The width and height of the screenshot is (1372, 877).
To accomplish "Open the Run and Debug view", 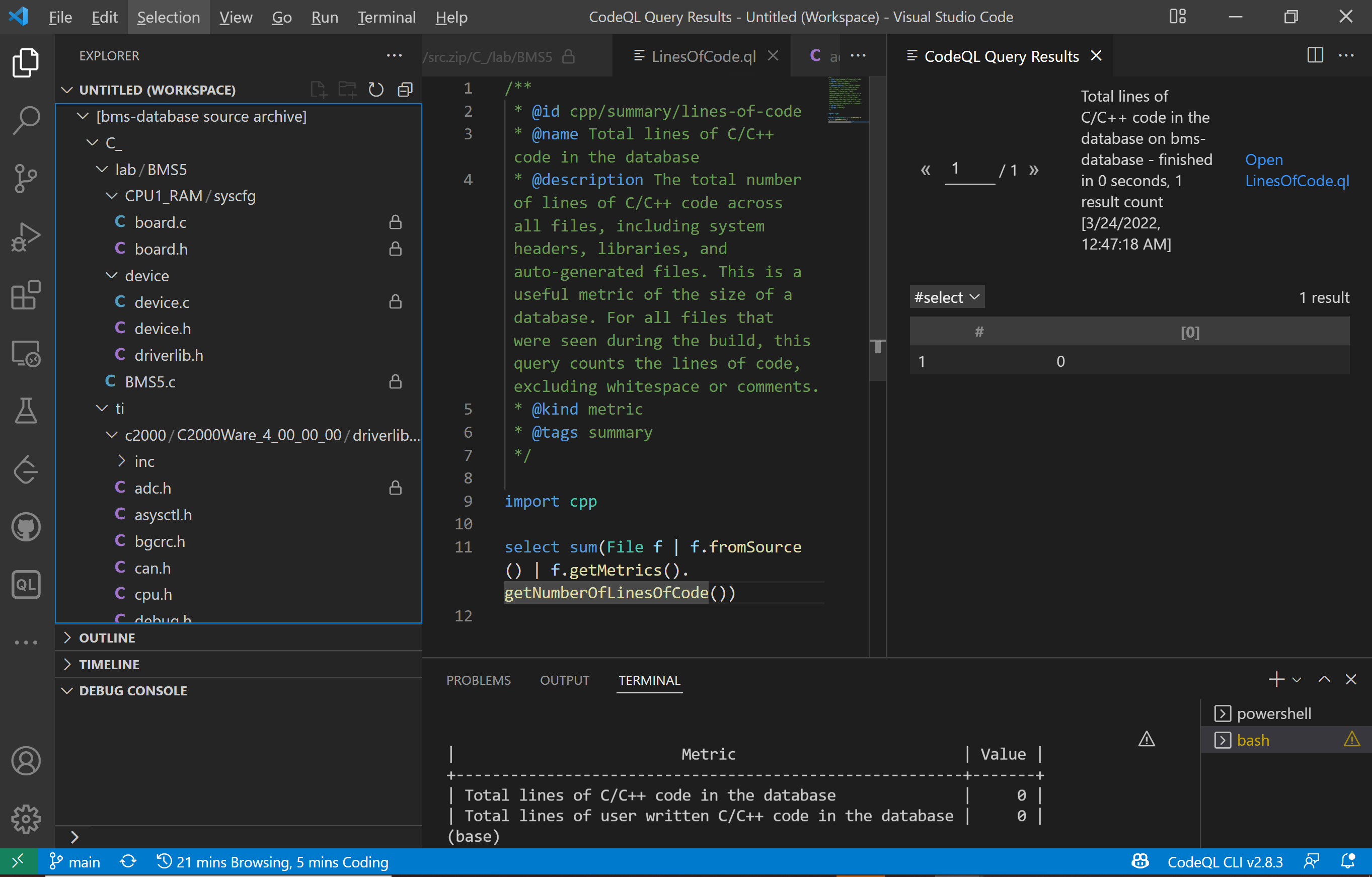I will pos(26,236).
